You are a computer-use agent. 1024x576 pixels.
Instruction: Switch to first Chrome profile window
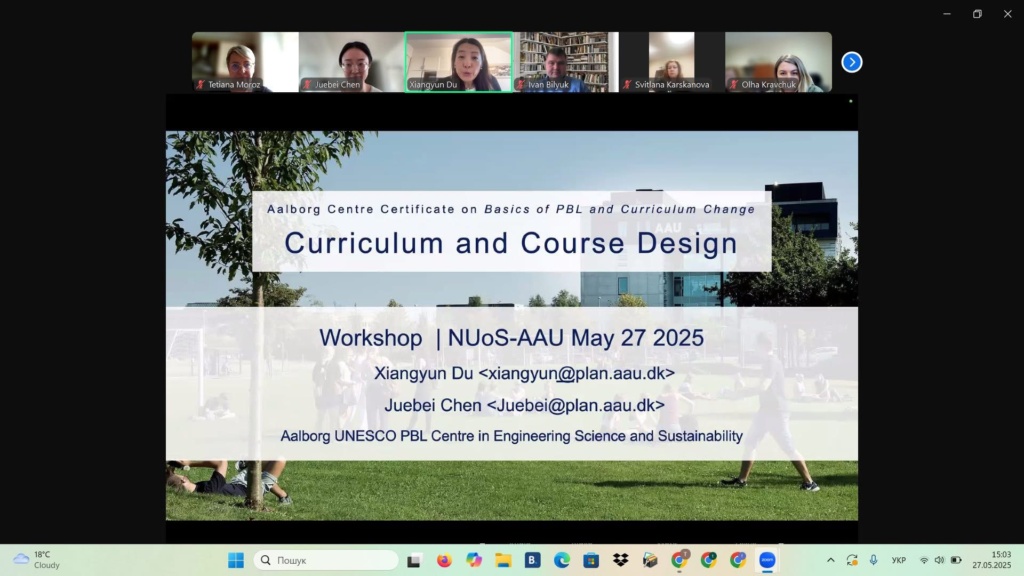coord(679,560)
